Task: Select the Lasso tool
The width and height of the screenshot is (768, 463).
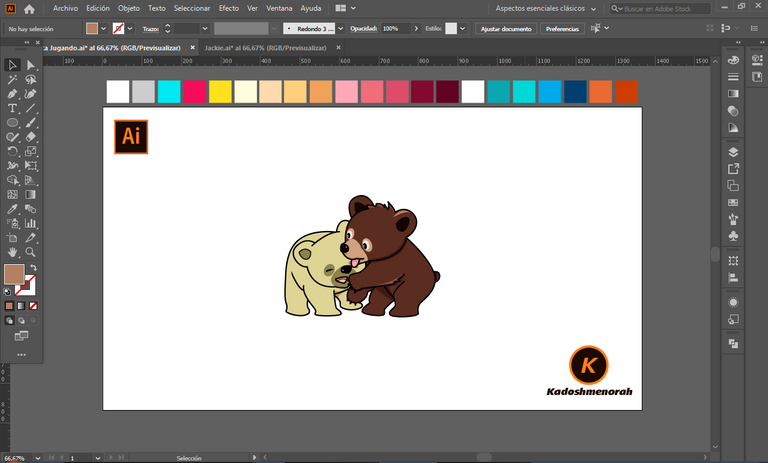Action: point(30,79)
